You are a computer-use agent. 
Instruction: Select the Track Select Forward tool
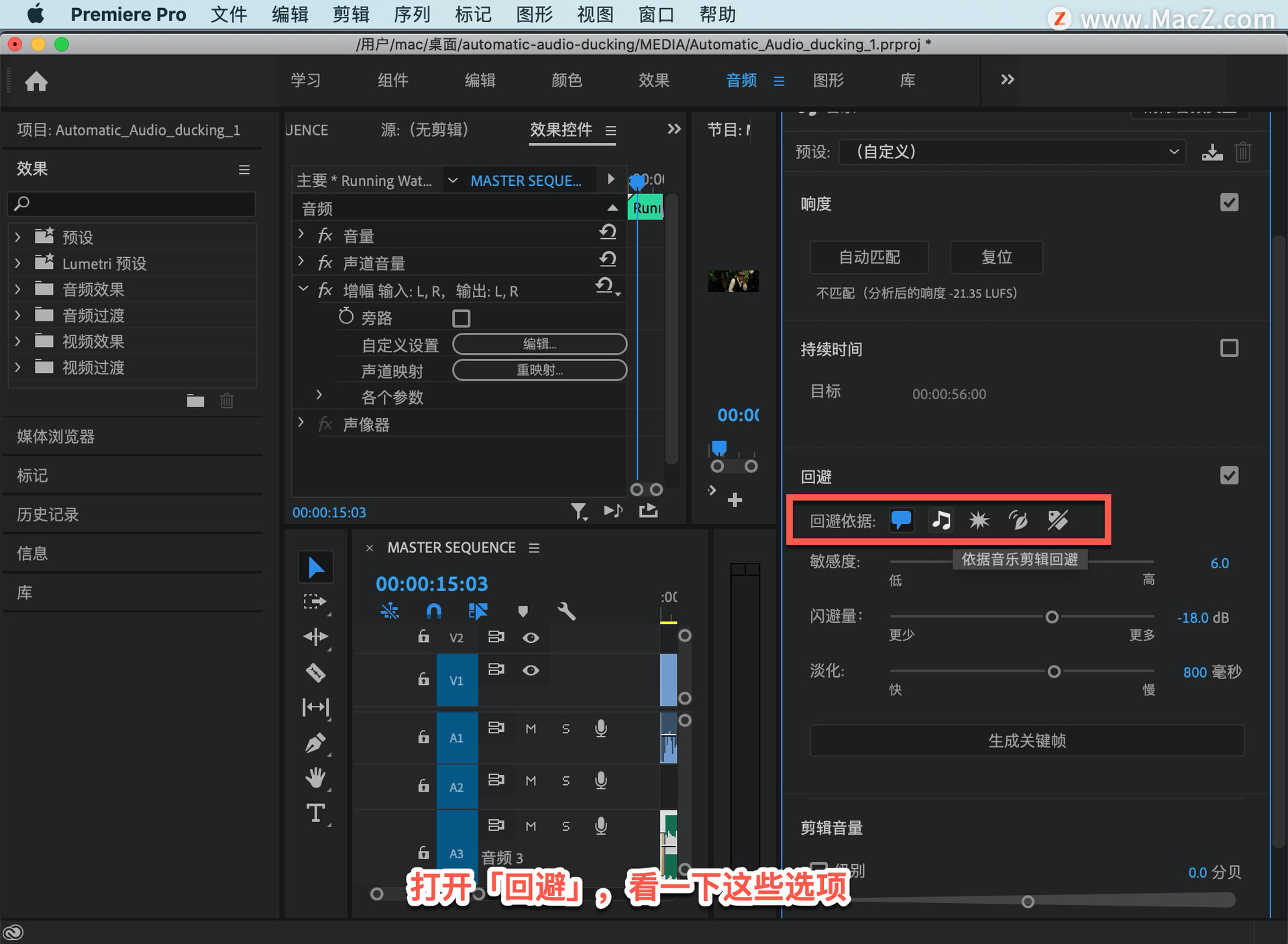[x=315, y=602]
